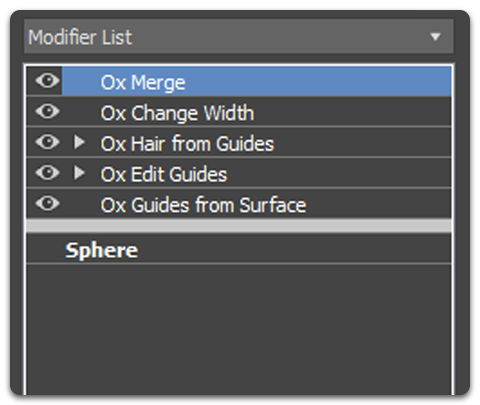Viewport: 480px width, 405px height.
Task: Select the Ox Merge modifier entry
Action: [143, 82]
